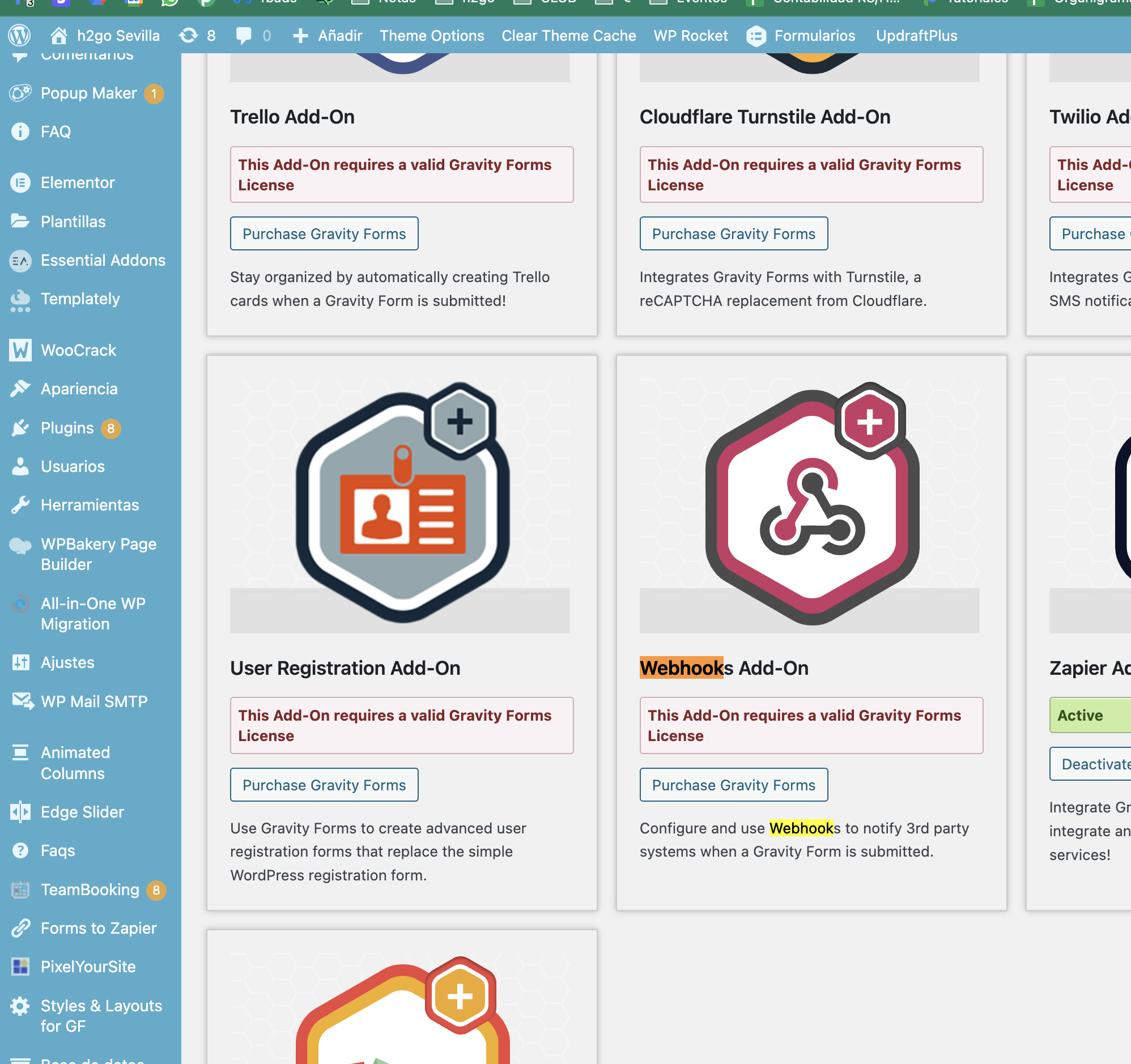
Task: Open the Elementor sidebar menu
Action: (78, 182)
